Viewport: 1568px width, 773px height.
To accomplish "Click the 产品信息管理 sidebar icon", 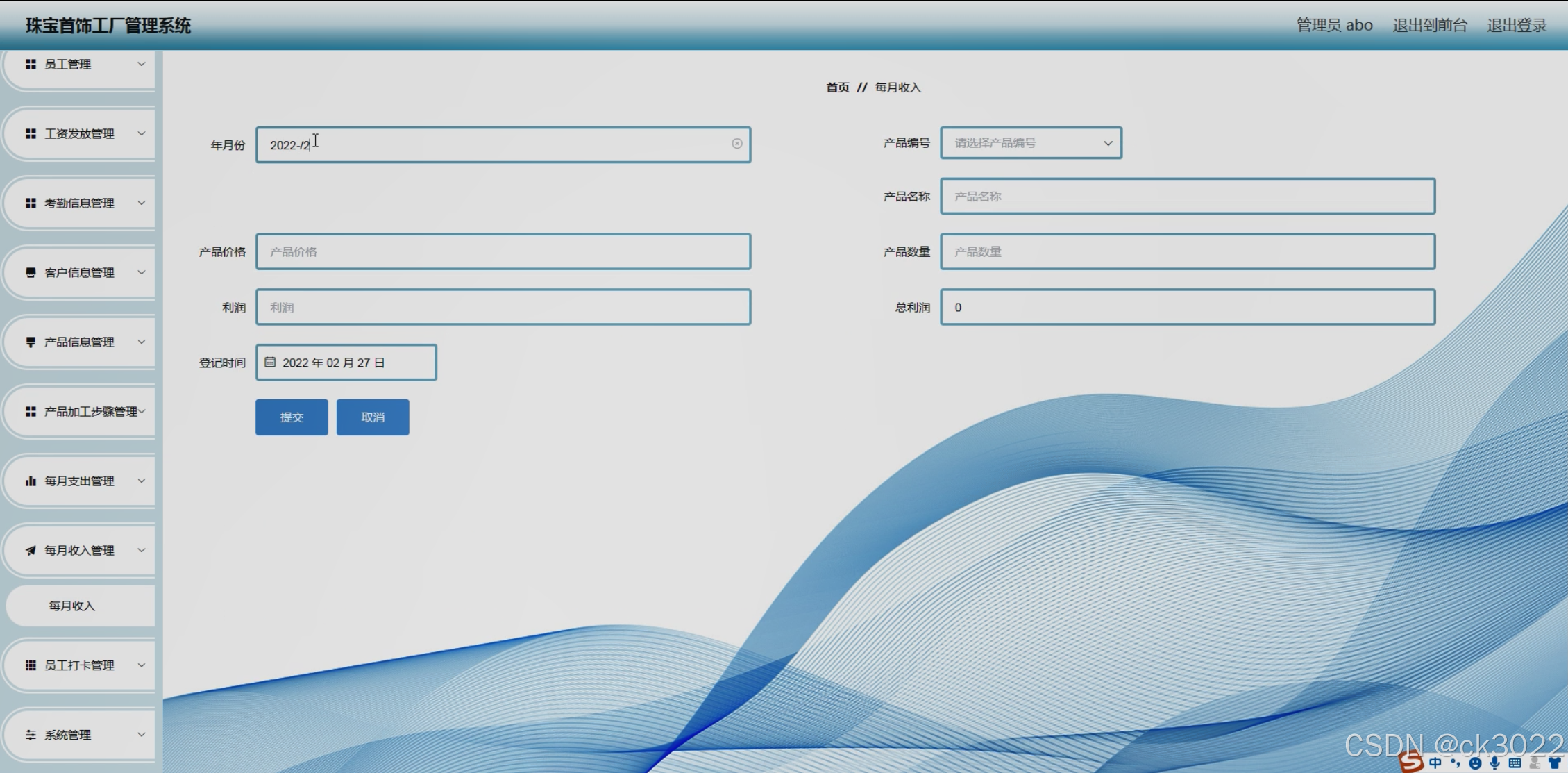I will [31, 342].
